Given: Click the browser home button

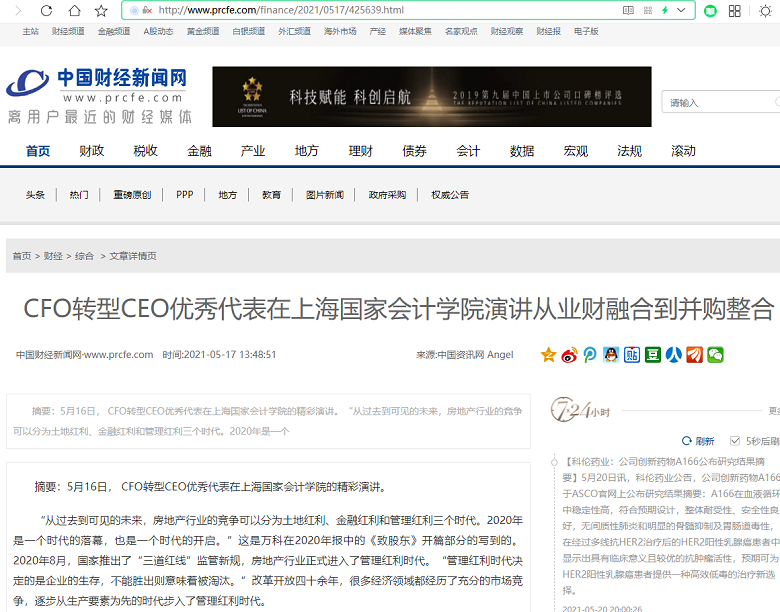Looking at the screenshot, I should [74, 10].
